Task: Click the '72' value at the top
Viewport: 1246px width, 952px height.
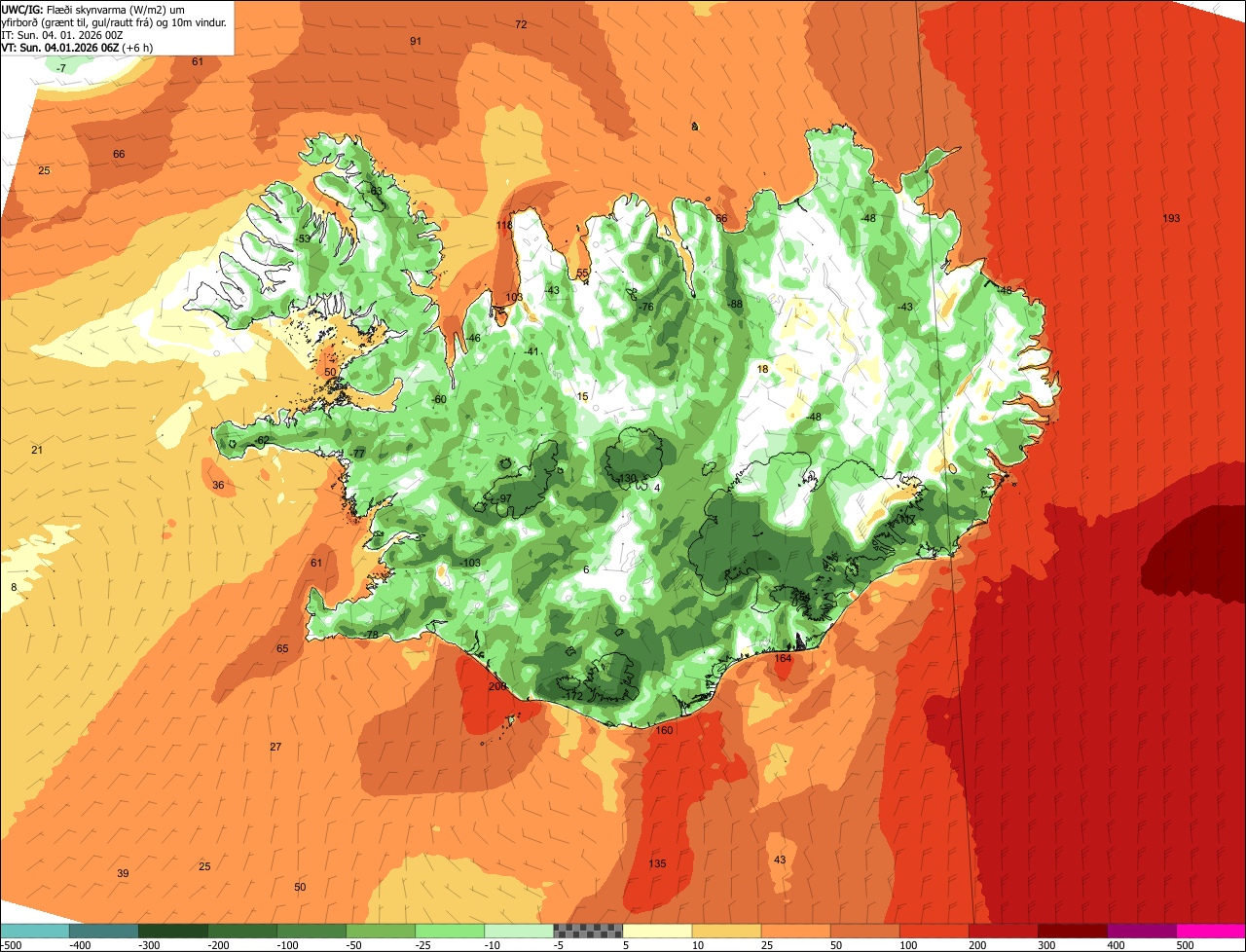Action: click(521, 24)
